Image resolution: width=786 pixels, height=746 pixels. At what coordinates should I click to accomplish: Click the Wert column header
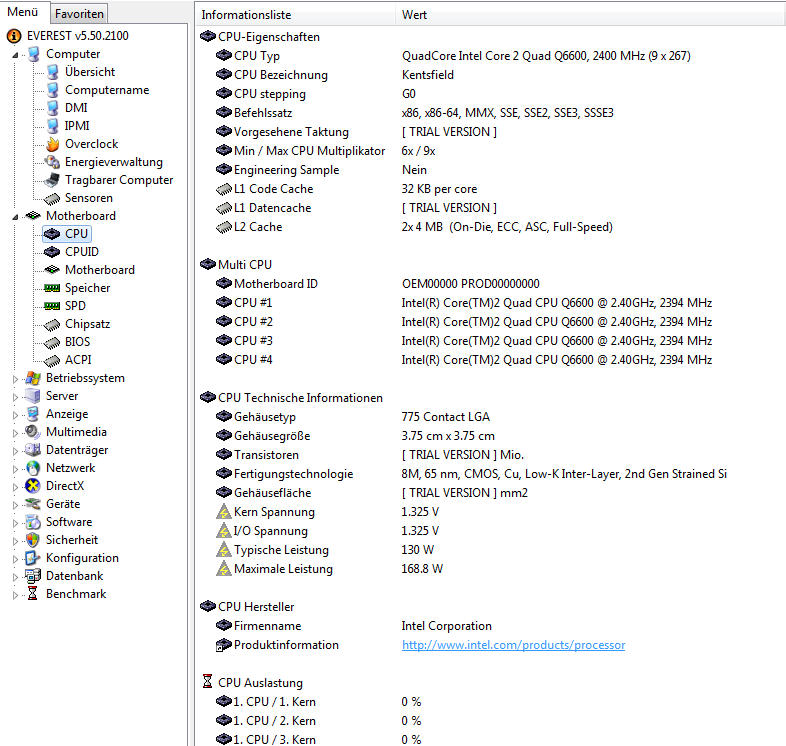click(x=590, y=15)
